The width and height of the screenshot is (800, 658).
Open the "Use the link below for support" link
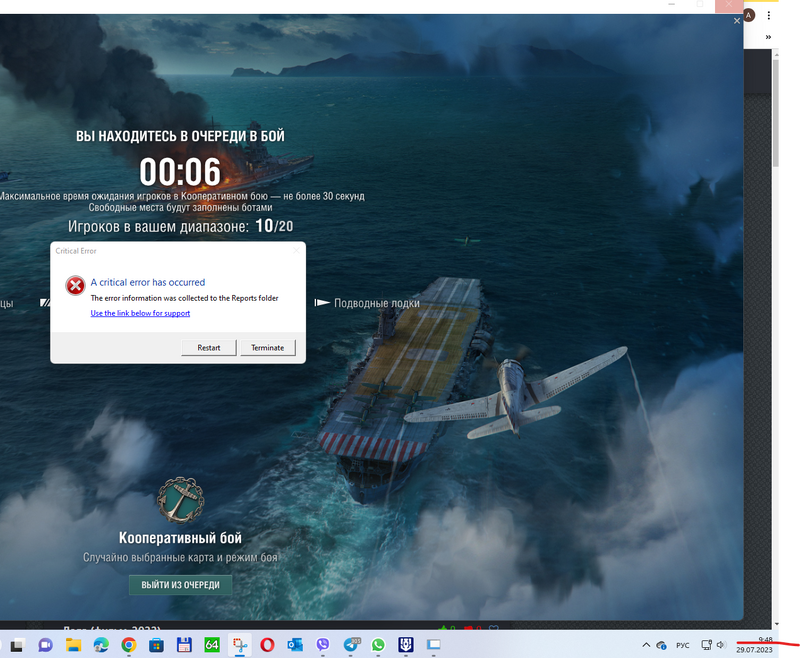[x=140, y=313]
